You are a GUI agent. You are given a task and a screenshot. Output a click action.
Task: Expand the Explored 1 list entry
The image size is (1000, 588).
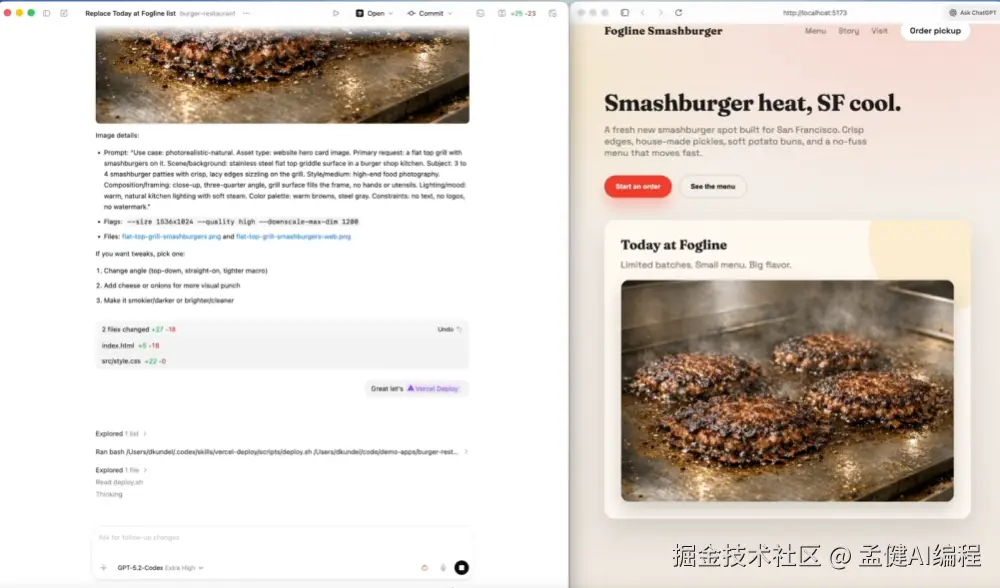coord(121,434)
